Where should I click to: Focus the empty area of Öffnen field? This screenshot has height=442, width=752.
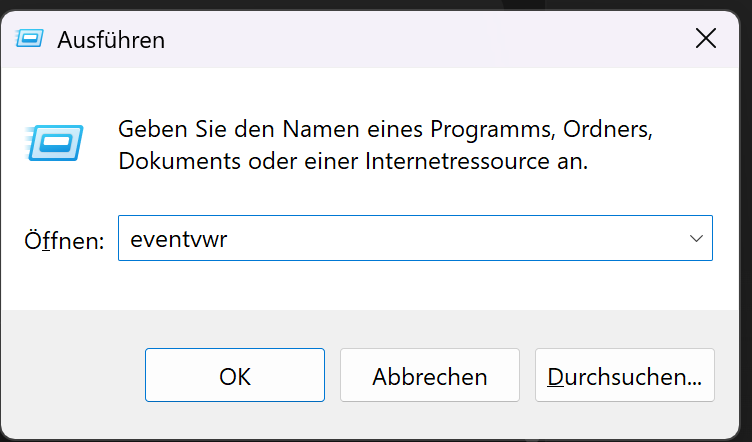[450, 240]
